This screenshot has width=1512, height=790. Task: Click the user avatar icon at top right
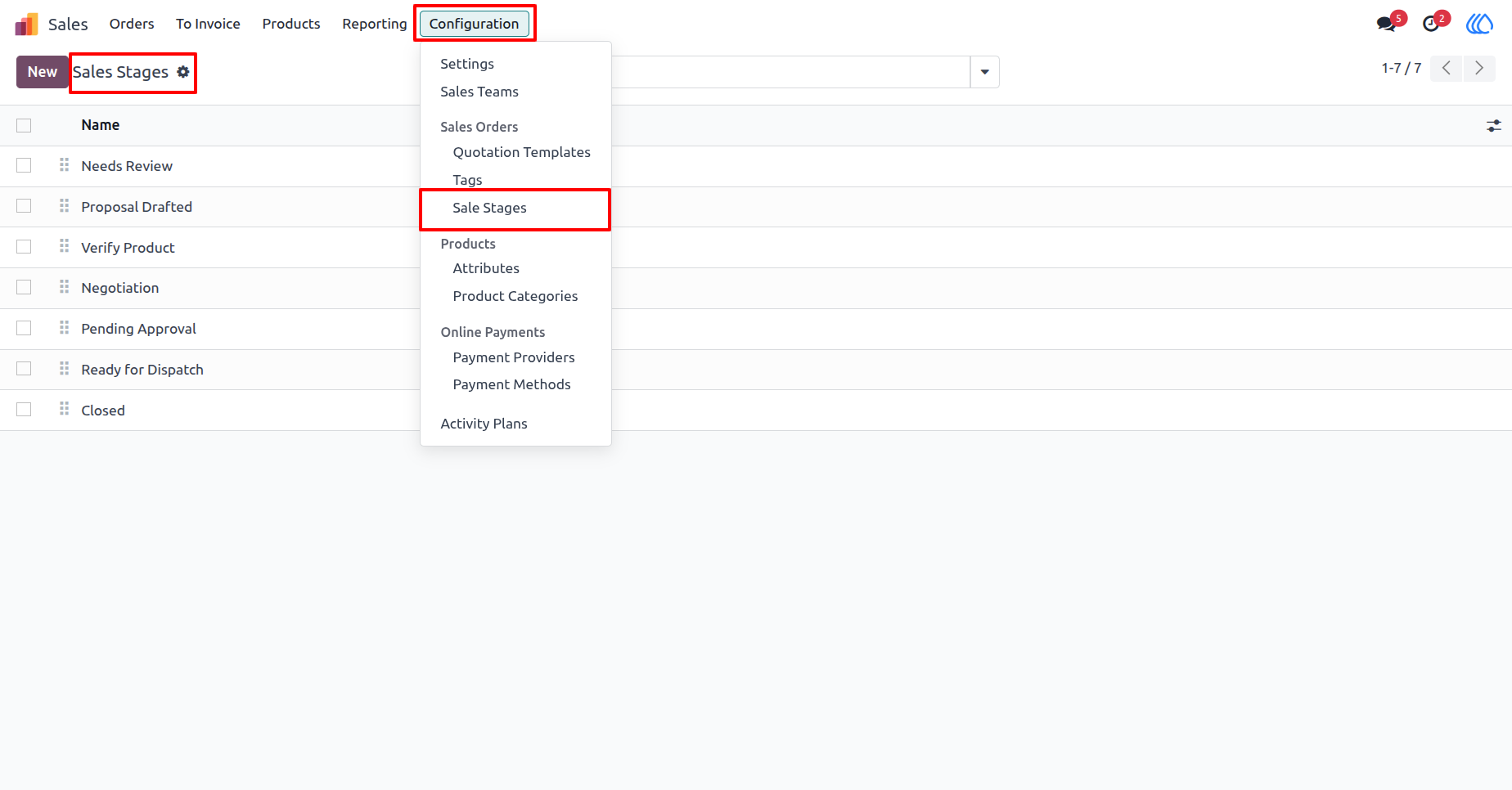(1479, 24)
